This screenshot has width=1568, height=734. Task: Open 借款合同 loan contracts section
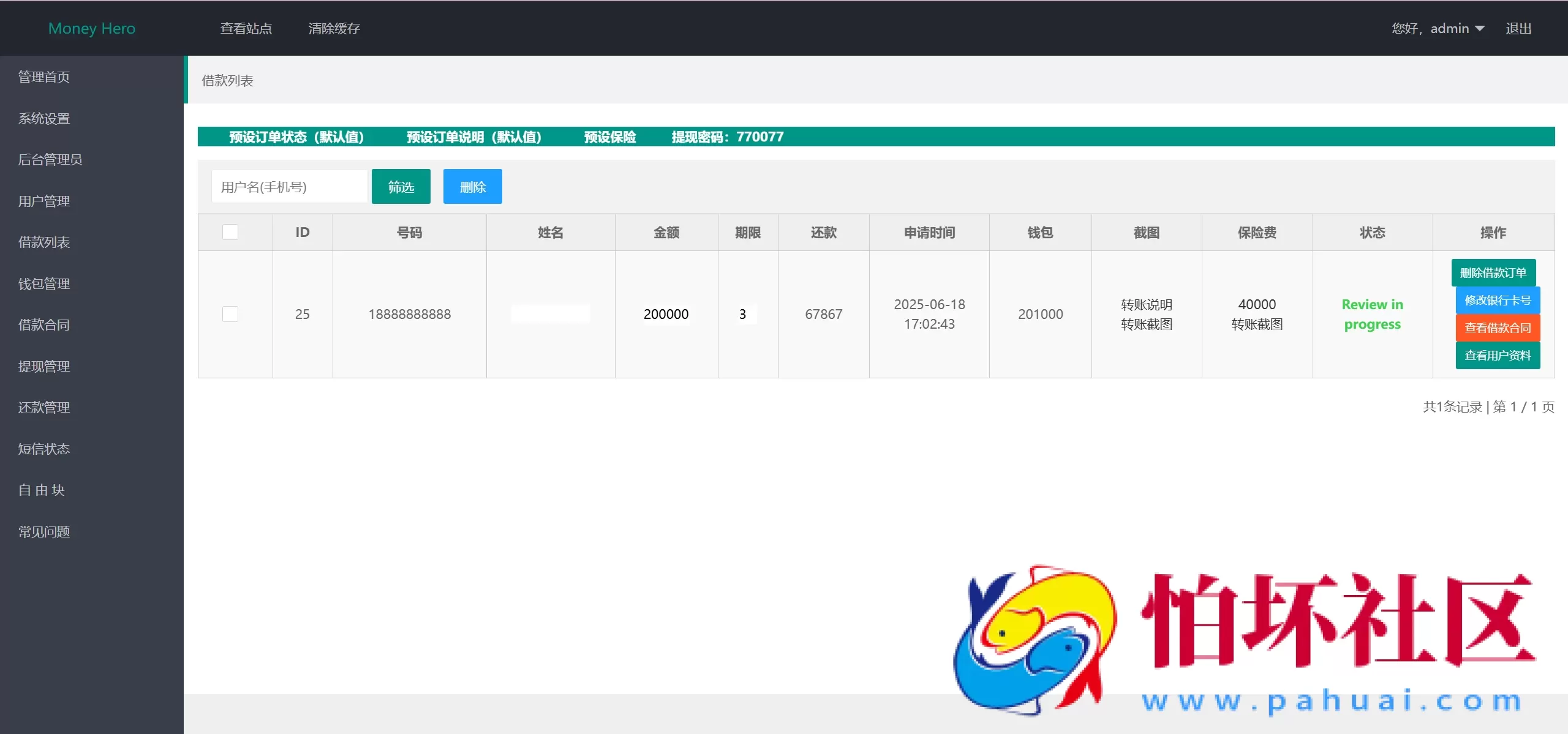[x=43, y=324]
